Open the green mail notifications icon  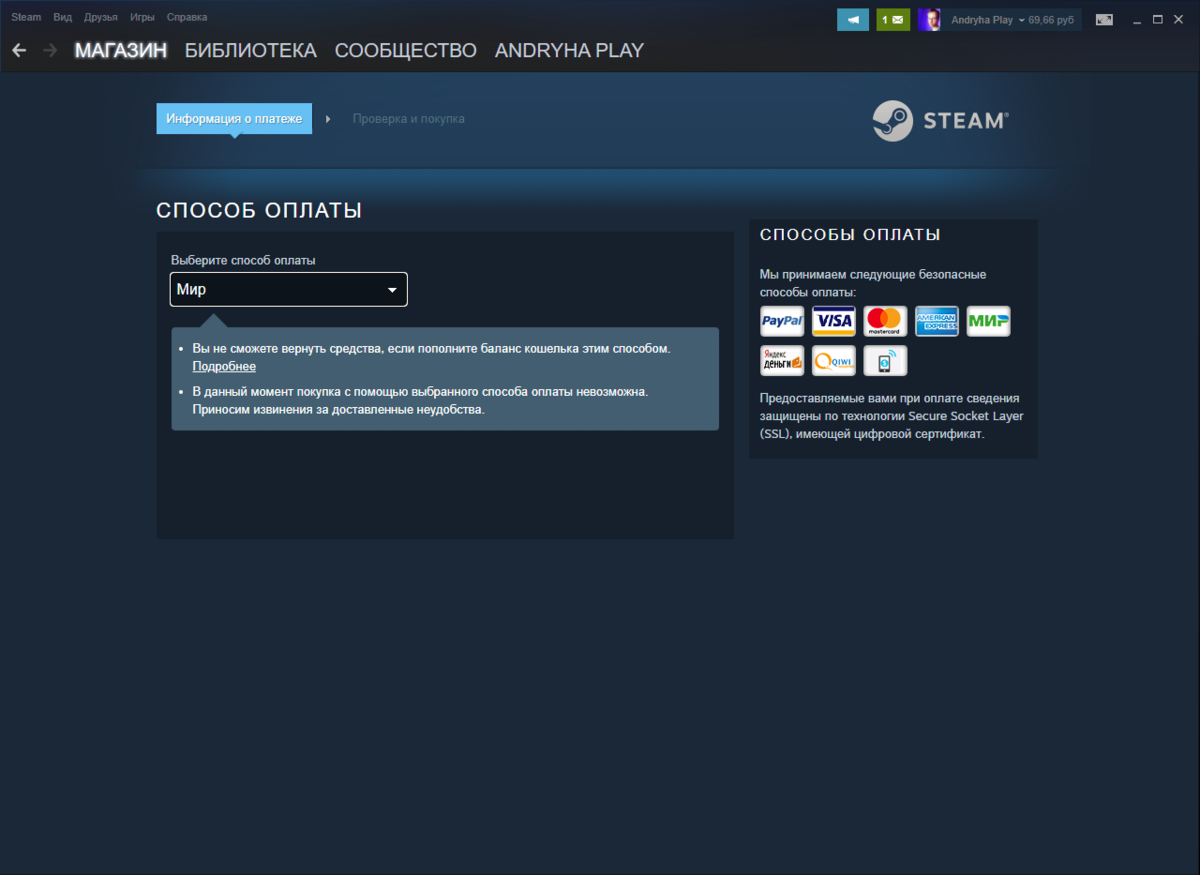[893, 19]
